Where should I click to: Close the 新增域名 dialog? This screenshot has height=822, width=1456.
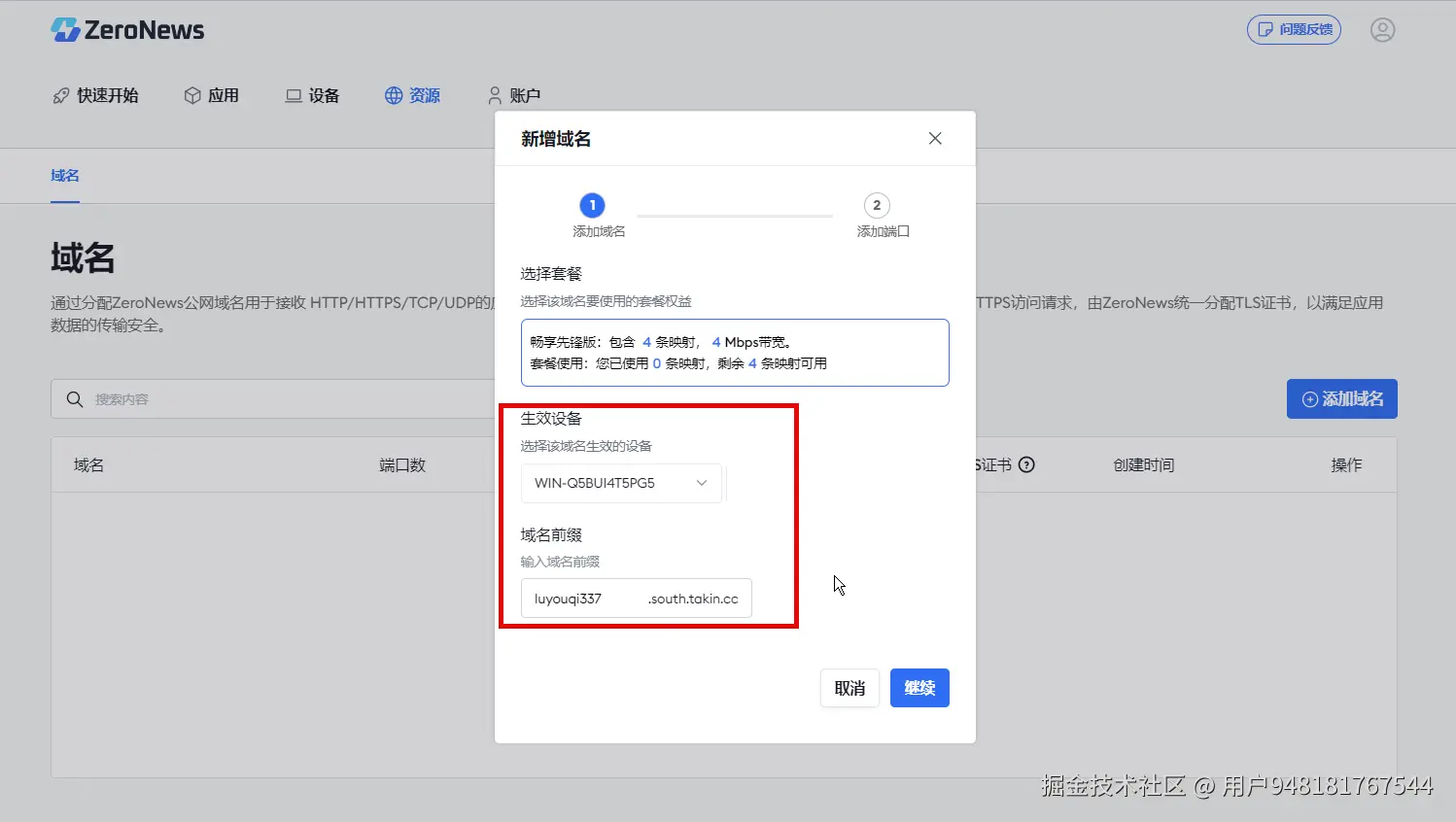[934, 138]
